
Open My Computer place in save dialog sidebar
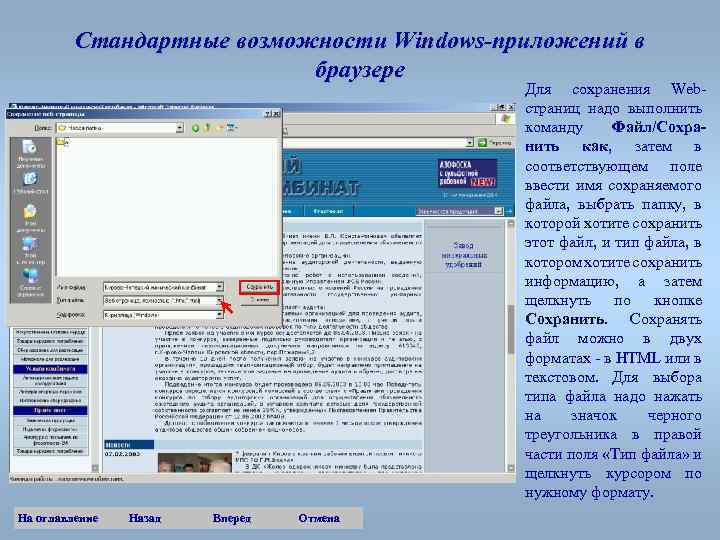point(31,250)
